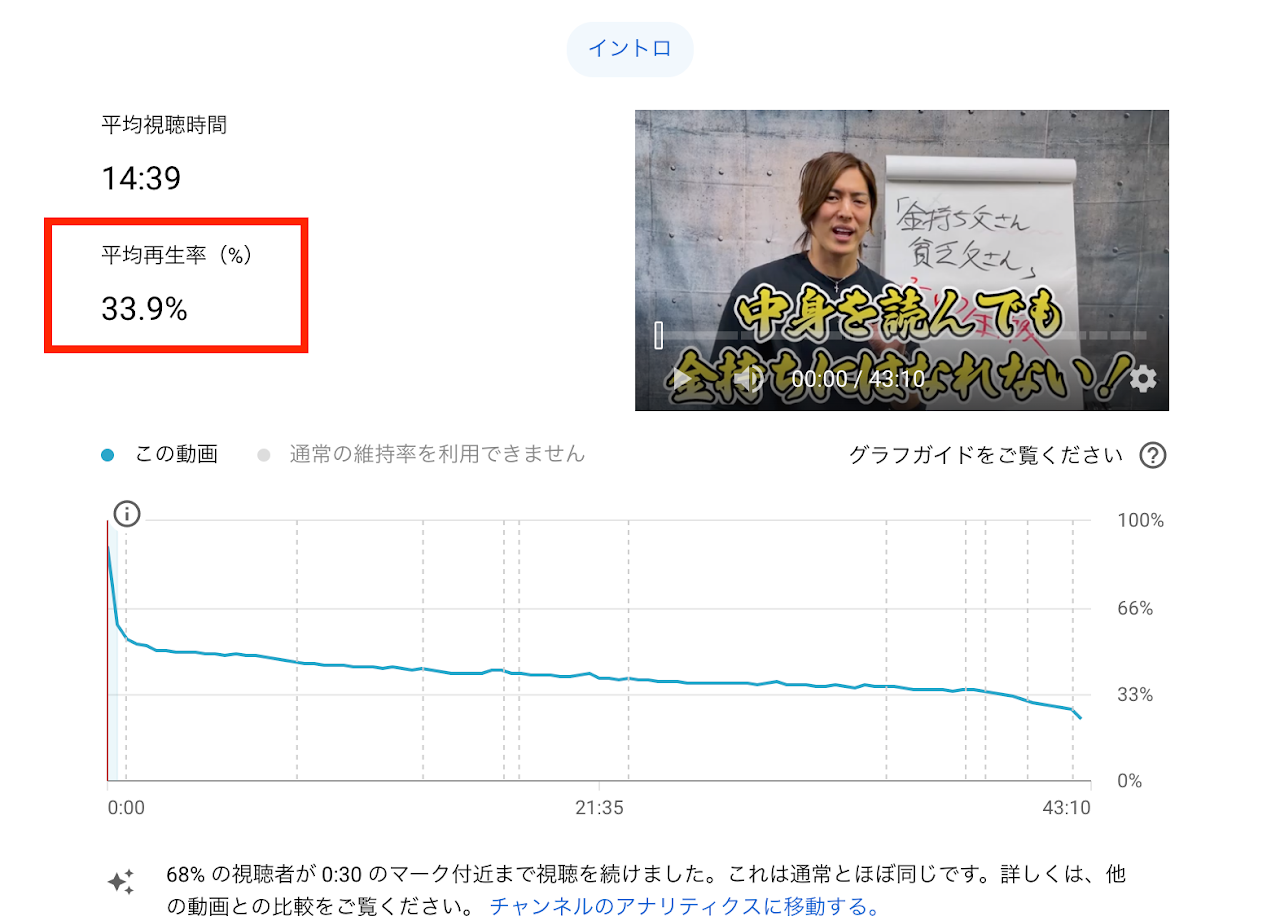This screenshot has width=1280, height=920.
Task: Open video player settings gear
Action: pos(1143,379)
